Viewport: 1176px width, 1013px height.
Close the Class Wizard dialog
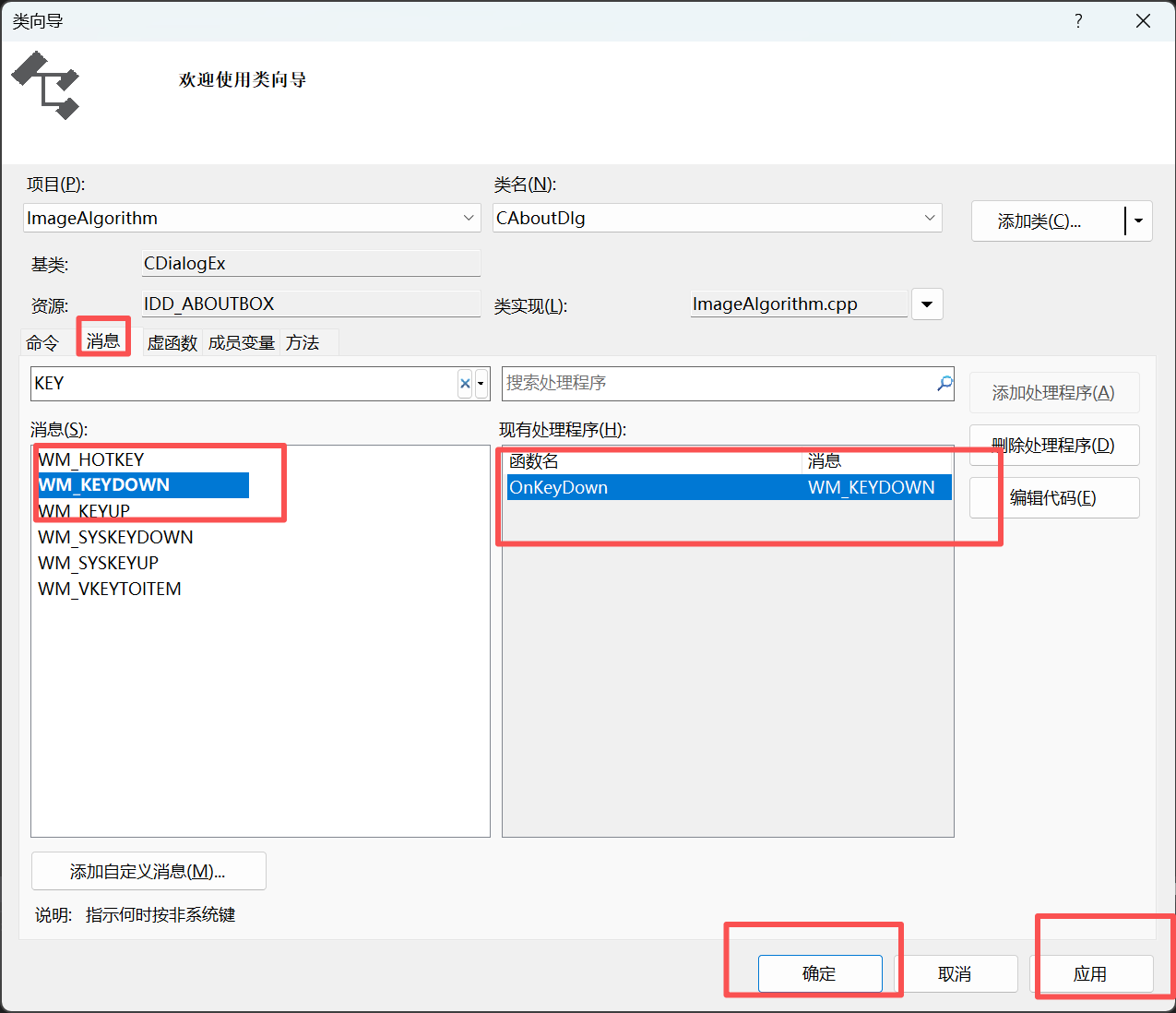1143,21
